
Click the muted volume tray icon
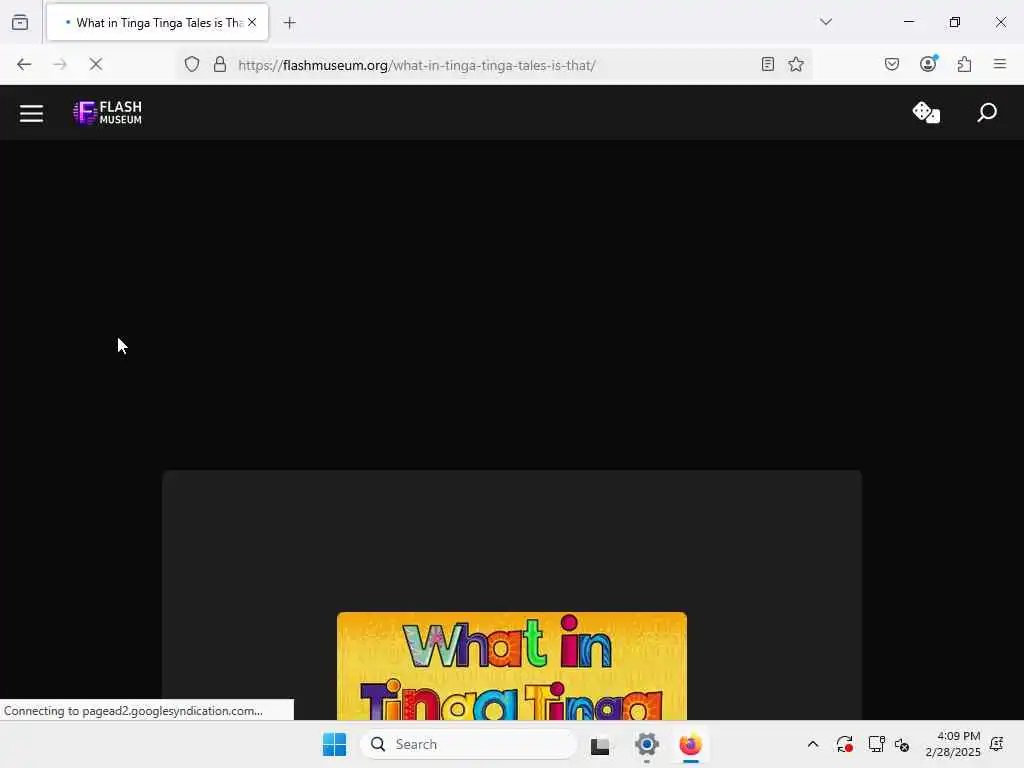pos(902,744)
